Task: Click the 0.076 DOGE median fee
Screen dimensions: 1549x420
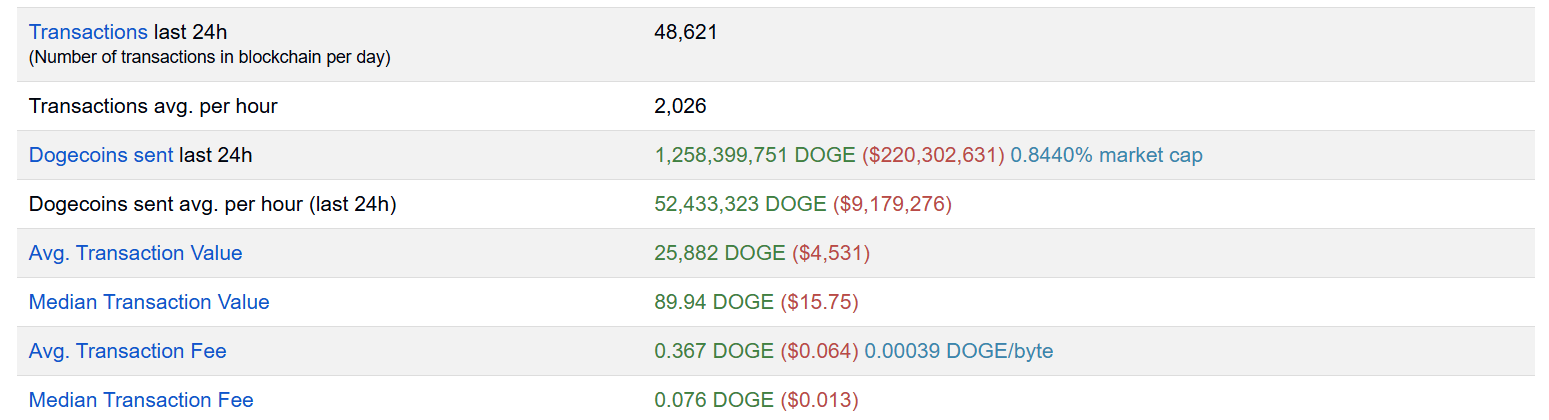Action: 714,400
